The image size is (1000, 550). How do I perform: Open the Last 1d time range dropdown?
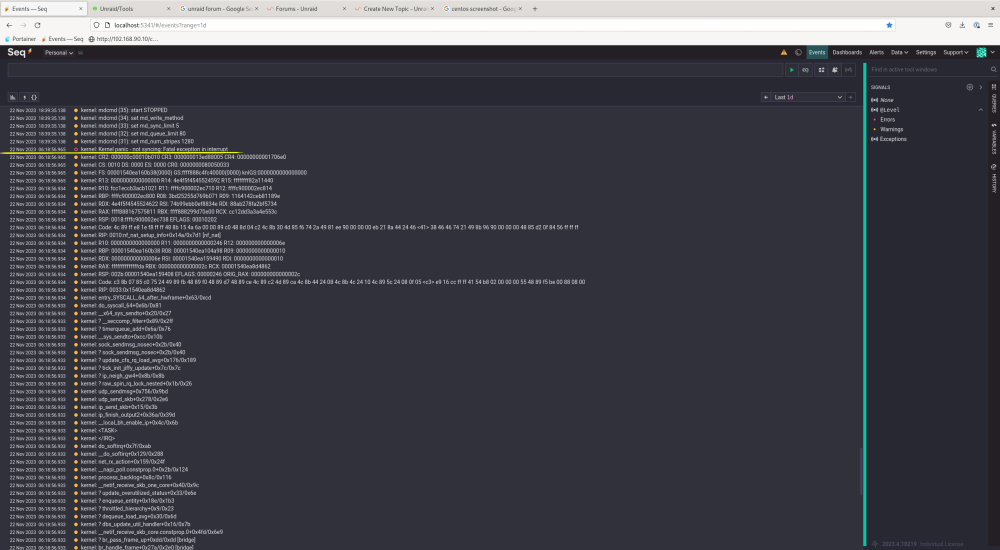pos(807,97)
